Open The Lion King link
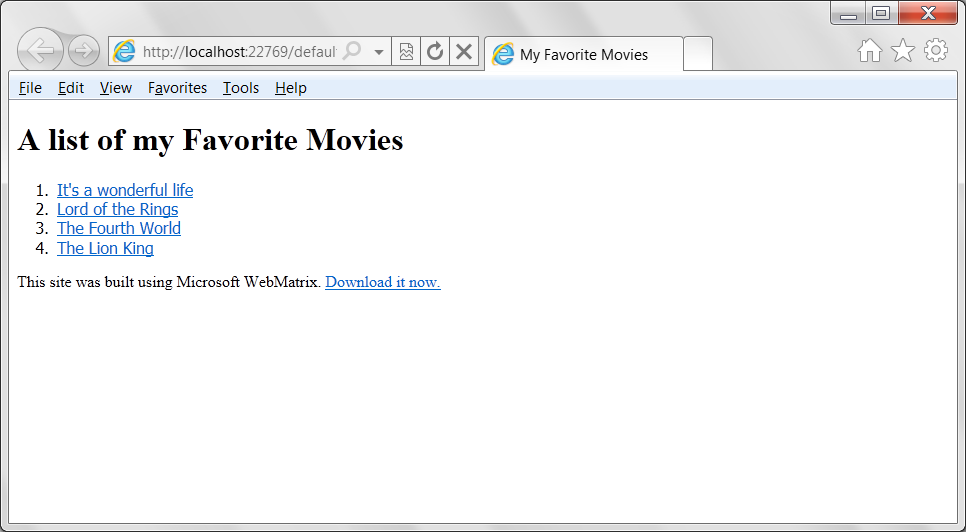The image size is (966, 532). (x=105, y=248)
